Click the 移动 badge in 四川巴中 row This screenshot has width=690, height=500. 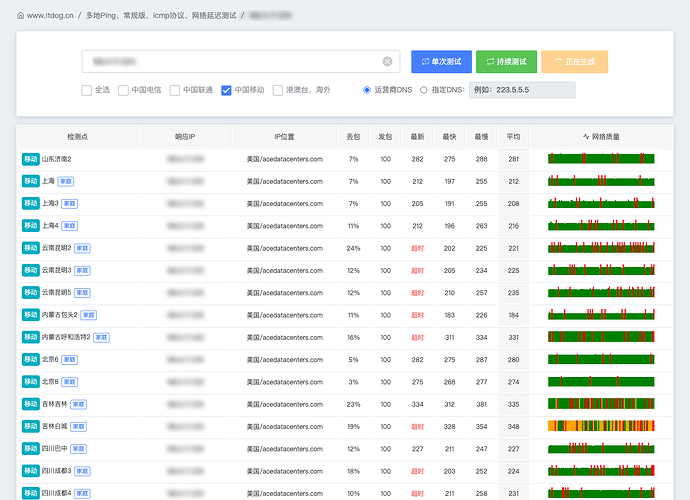click(x=30, y=449)
